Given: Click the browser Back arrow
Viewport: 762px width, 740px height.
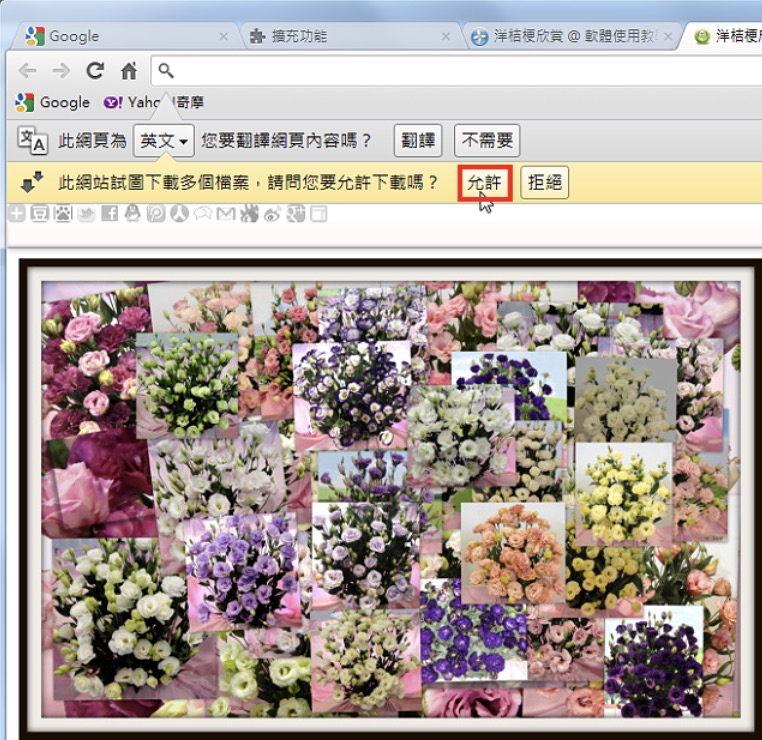Looking at the screenshot, I should tap(27, 70).
